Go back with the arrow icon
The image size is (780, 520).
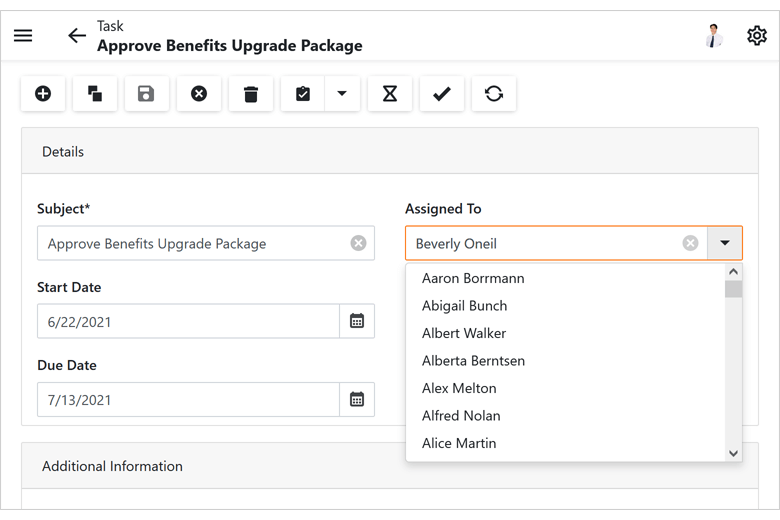(x=77, y=36)
